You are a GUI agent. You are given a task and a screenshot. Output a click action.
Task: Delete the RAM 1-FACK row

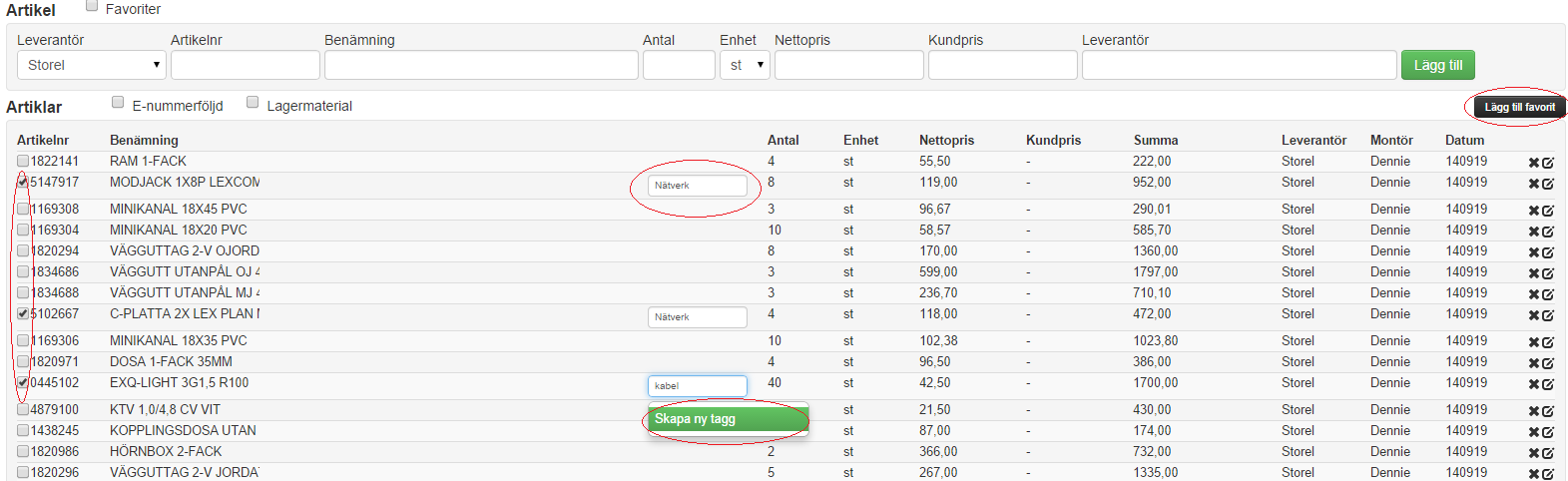coord(1534,163)
